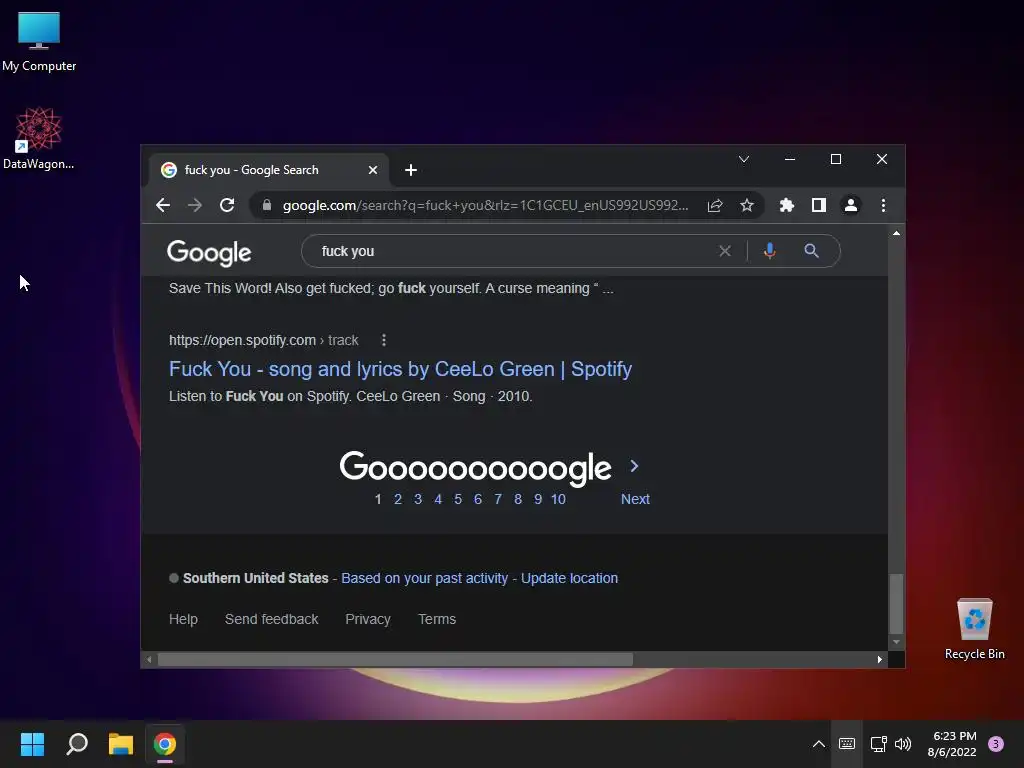The width and height of the screenshot is (1024, 768).
Task: Open the Privacy footer link
Action: click(368, 619)
